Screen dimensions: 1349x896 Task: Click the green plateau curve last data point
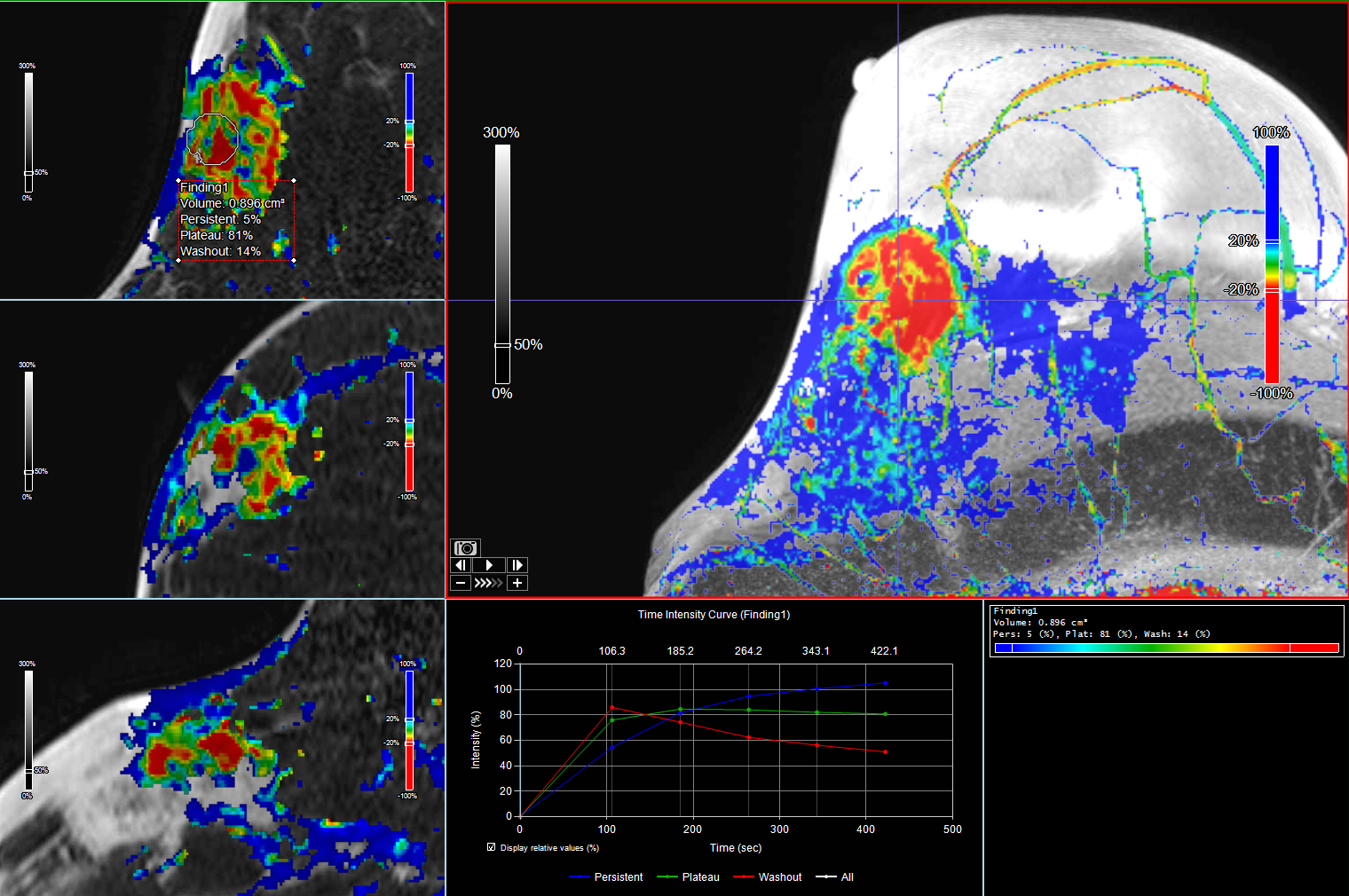885,714
